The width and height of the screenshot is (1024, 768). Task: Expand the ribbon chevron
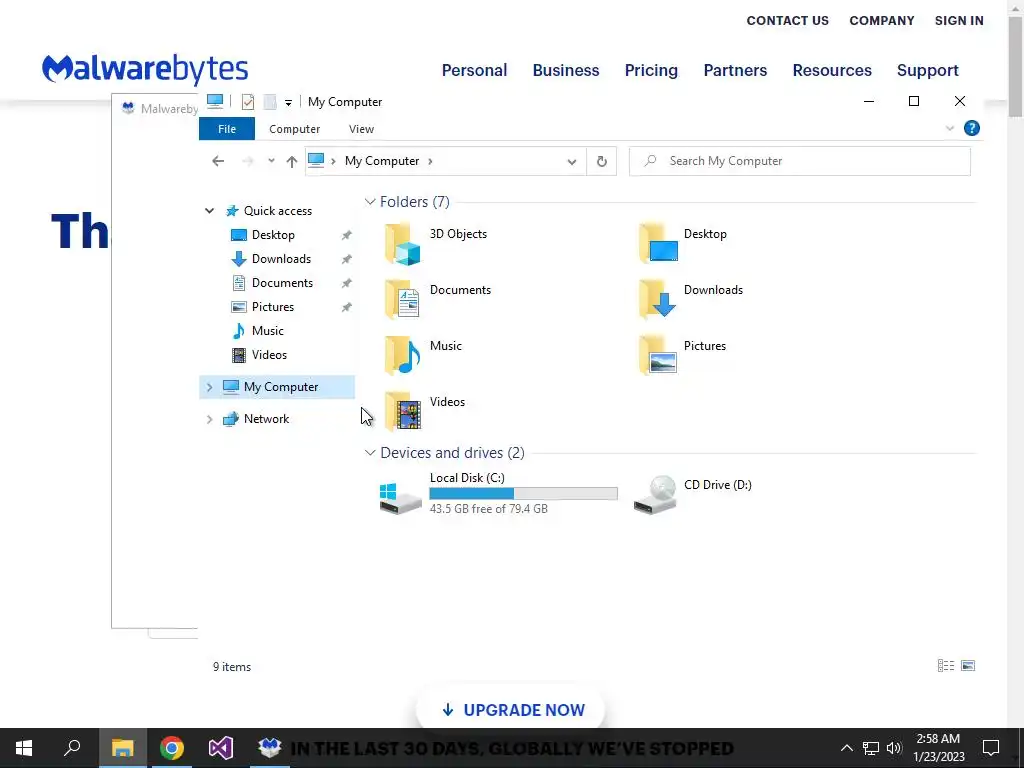pos(950,129)
